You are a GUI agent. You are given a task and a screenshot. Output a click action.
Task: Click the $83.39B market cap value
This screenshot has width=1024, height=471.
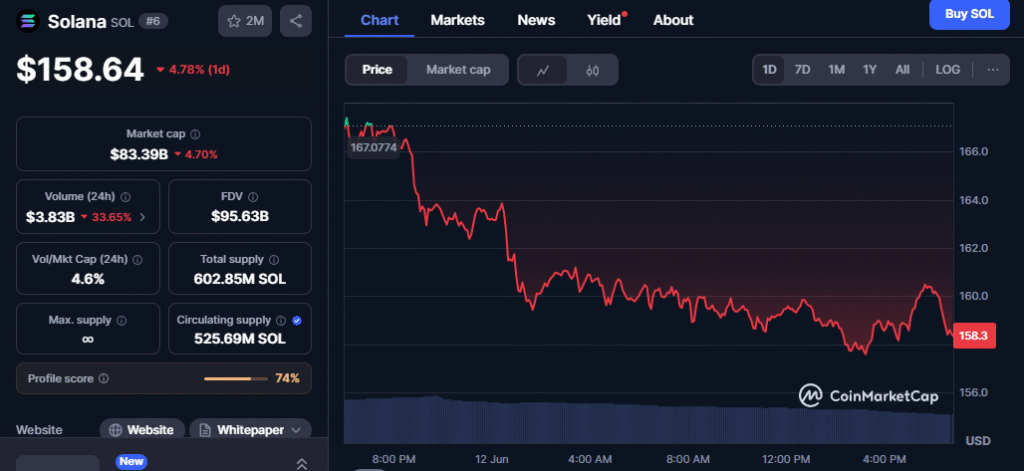tap(138, 155)
